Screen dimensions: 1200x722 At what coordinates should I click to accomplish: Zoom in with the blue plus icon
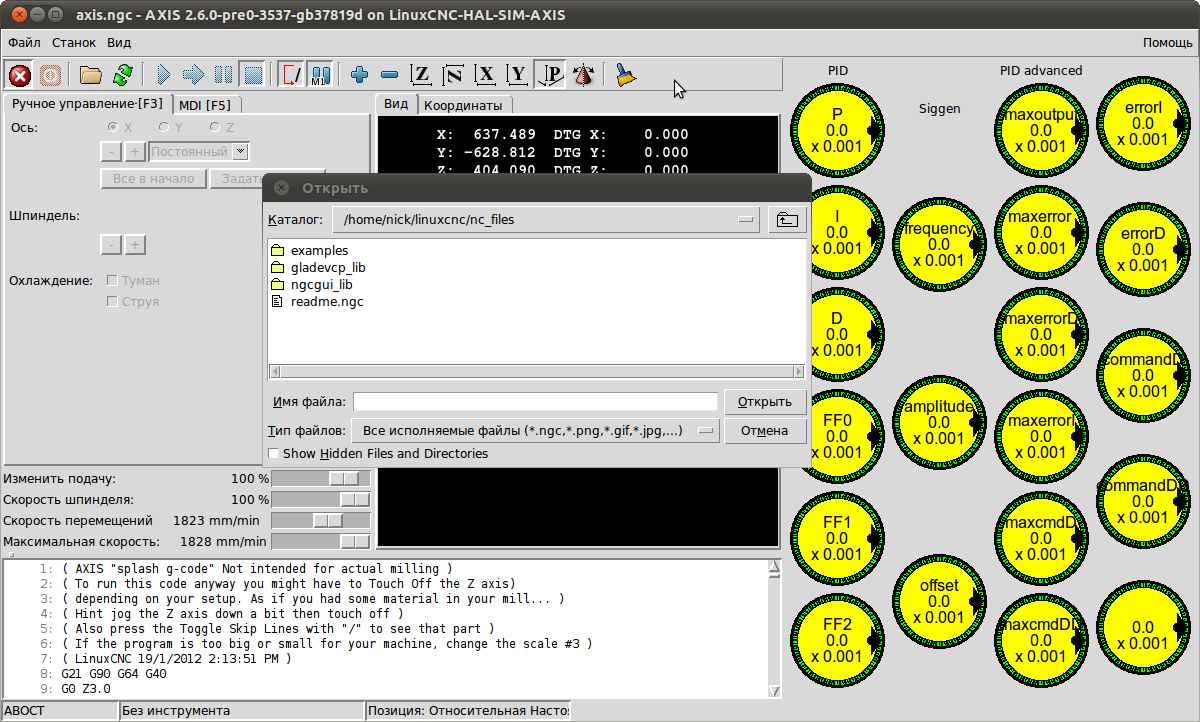(360, 74)
